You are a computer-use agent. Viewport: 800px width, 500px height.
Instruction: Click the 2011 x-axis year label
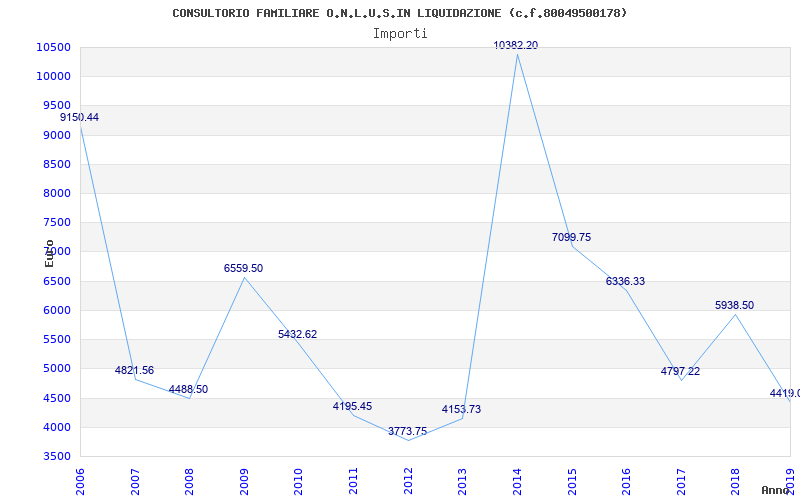353,481
